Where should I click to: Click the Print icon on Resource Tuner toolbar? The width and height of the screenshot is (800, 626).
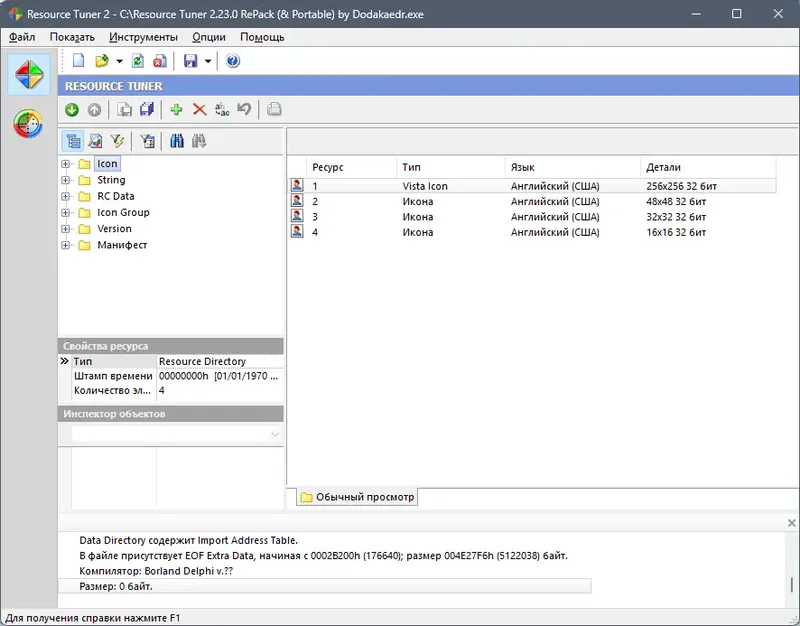coord(273,110)
